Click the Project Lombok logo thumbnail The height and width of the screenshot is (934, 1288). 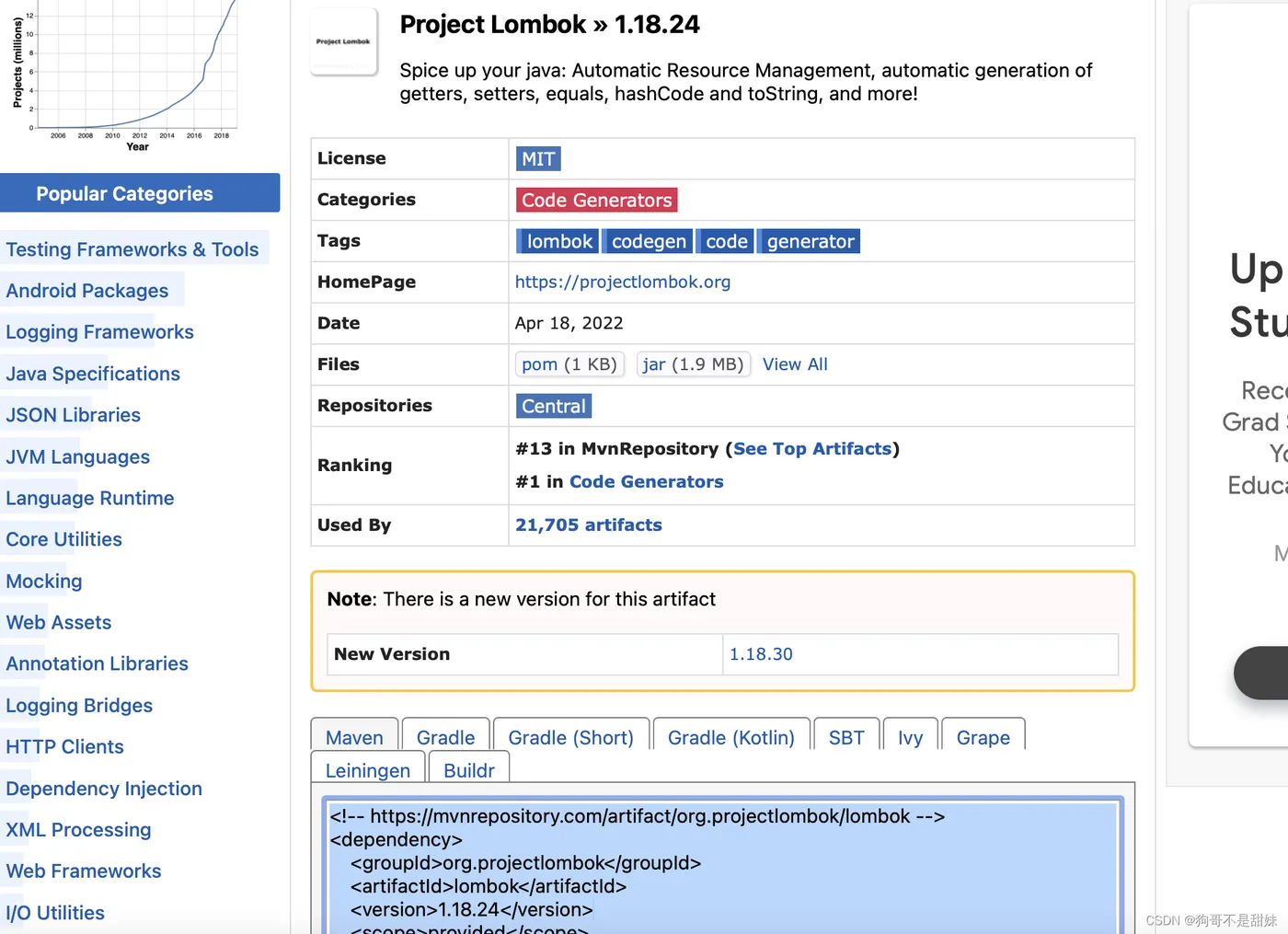click(x=343, y=41)
